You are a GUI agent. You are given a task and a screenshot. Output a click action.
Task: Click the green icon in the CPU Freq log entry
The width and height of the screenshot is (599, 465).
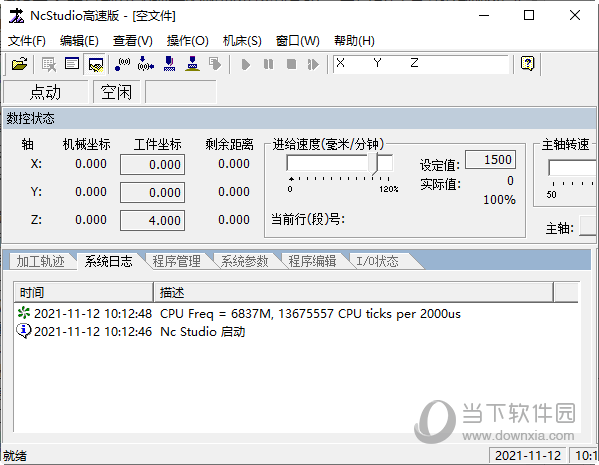(24, 313)
